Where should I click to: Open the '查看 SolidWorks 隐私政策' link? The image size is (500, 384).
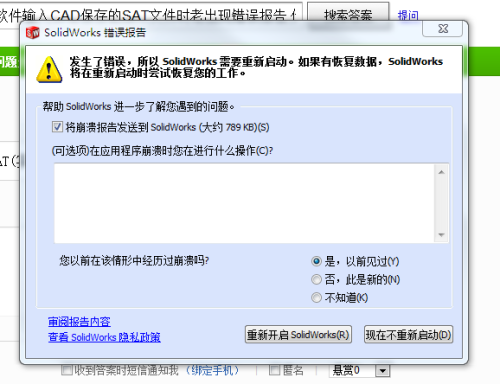[104, 337]
